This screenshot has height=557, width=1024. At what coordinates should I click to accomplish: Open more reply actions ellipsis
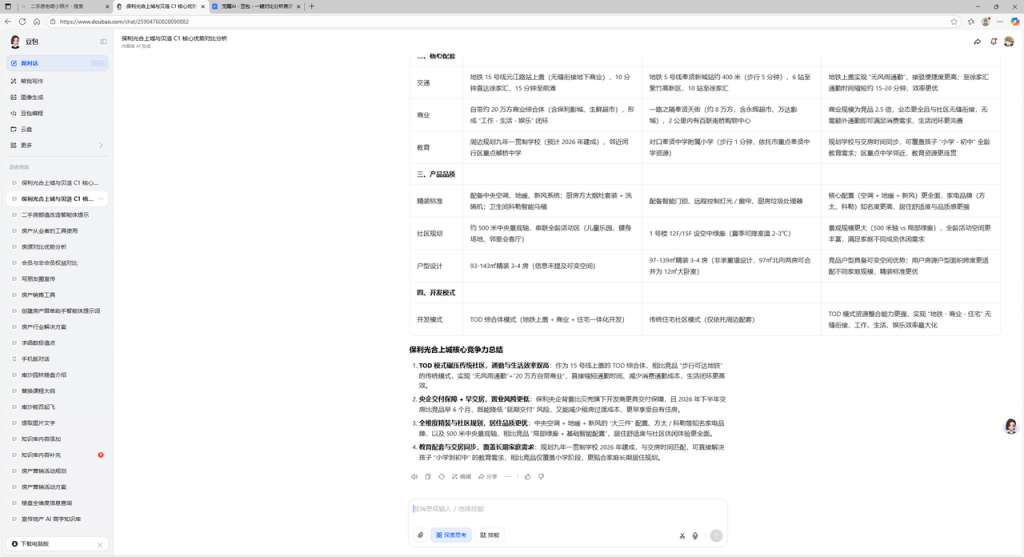click(508, 477)
